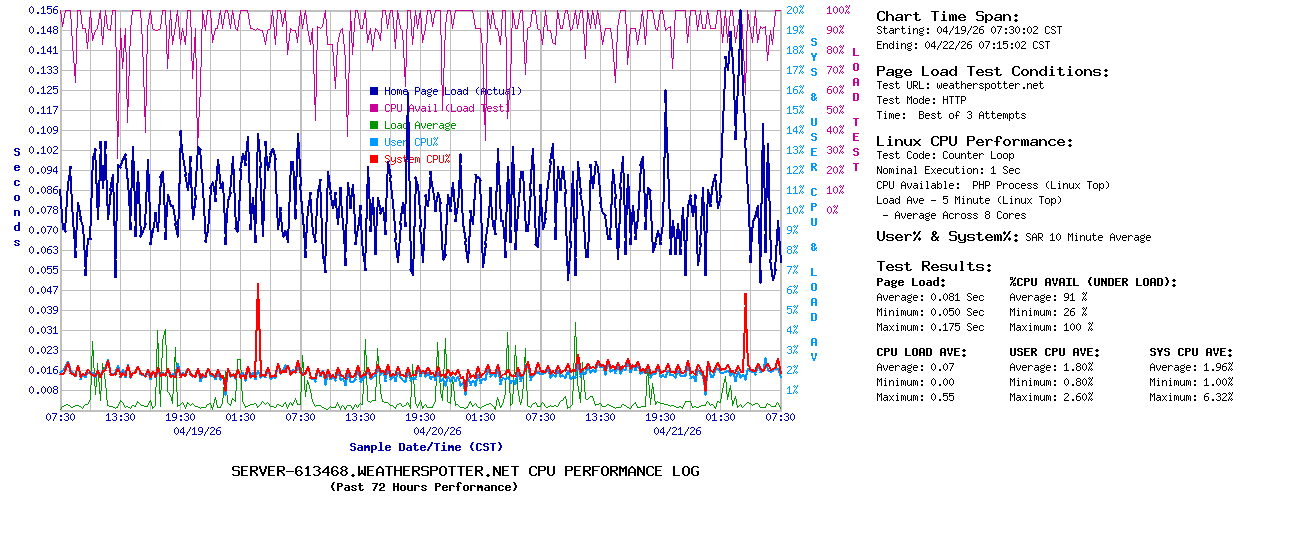Click the "Past 72 Hours Performance" subtitle
Screen dimensions: 1300x550
click(x=424, y=487)
